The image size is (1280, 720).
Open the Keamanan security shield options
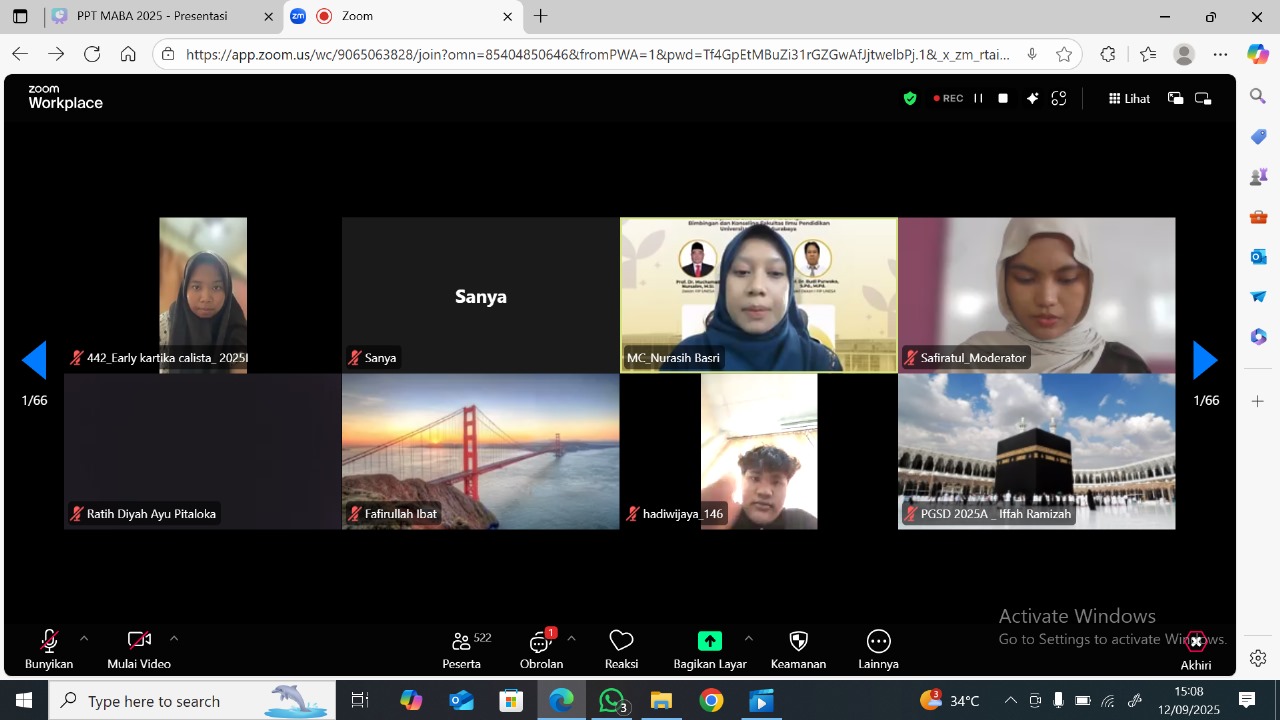[x=798, y=649]
